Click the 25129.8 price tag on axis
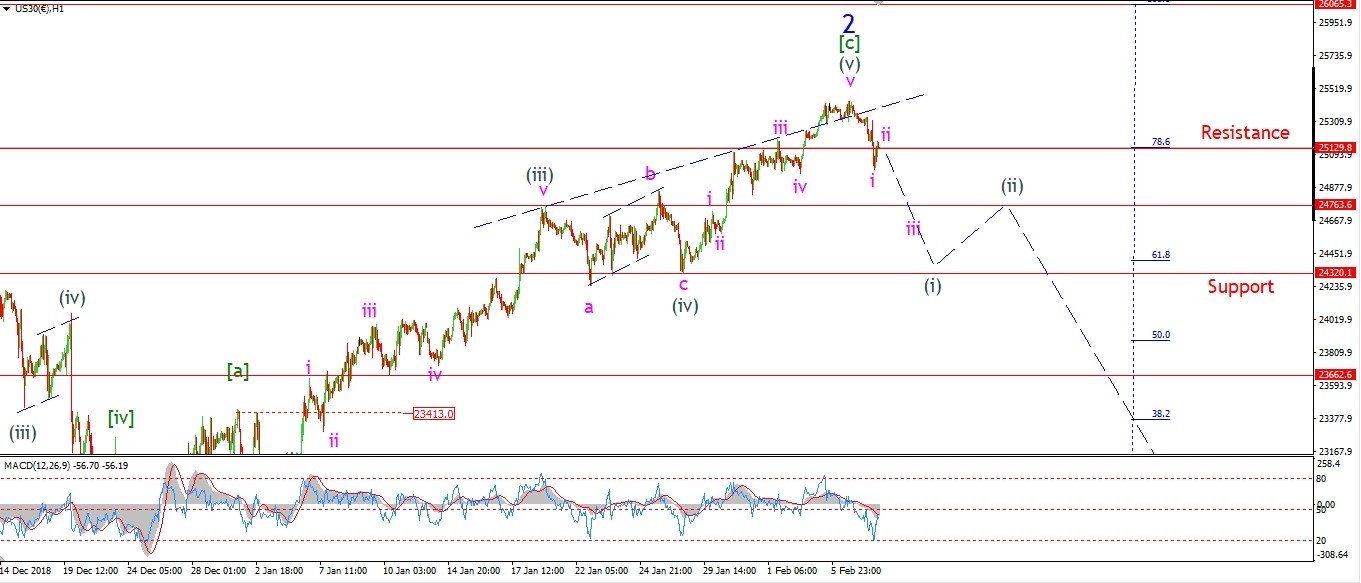 (x=1336, y=148)
